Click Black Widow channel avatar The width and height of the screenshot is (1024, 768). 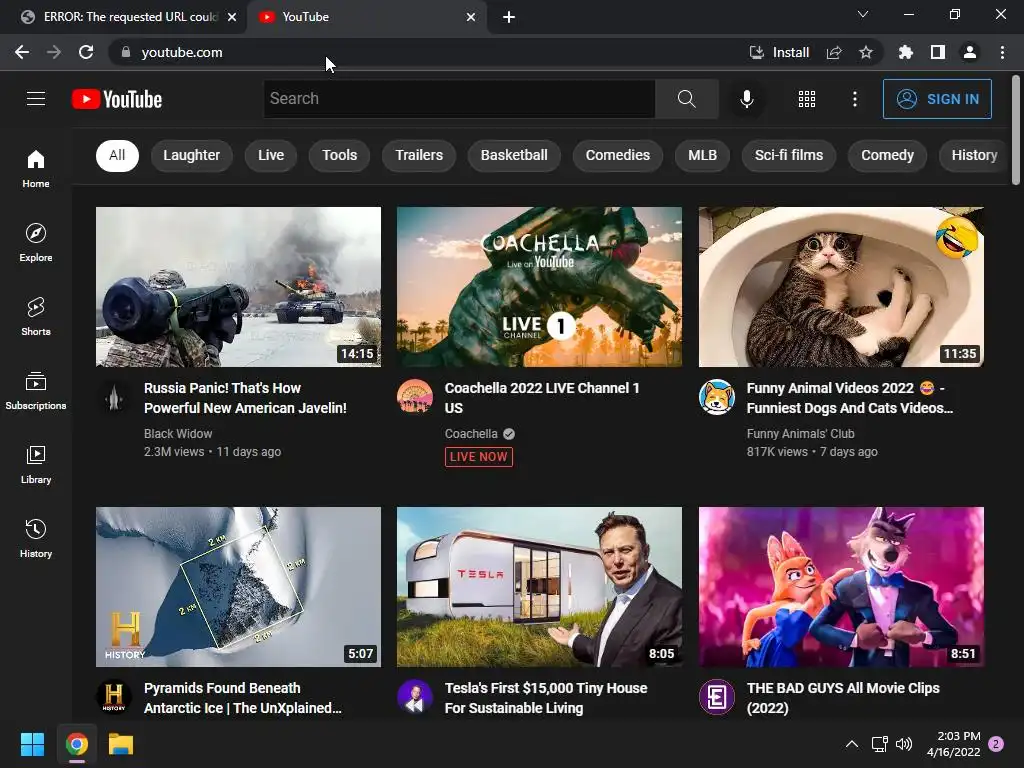114,396
